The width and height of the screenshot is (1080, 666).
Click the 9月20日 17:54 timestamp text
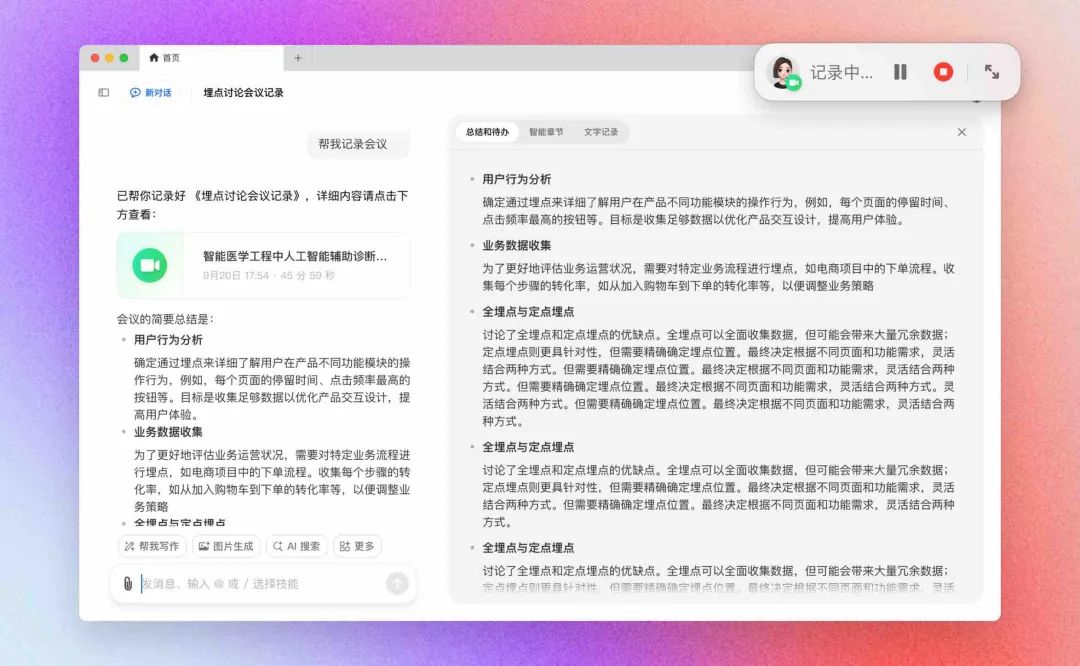point(236,275)
